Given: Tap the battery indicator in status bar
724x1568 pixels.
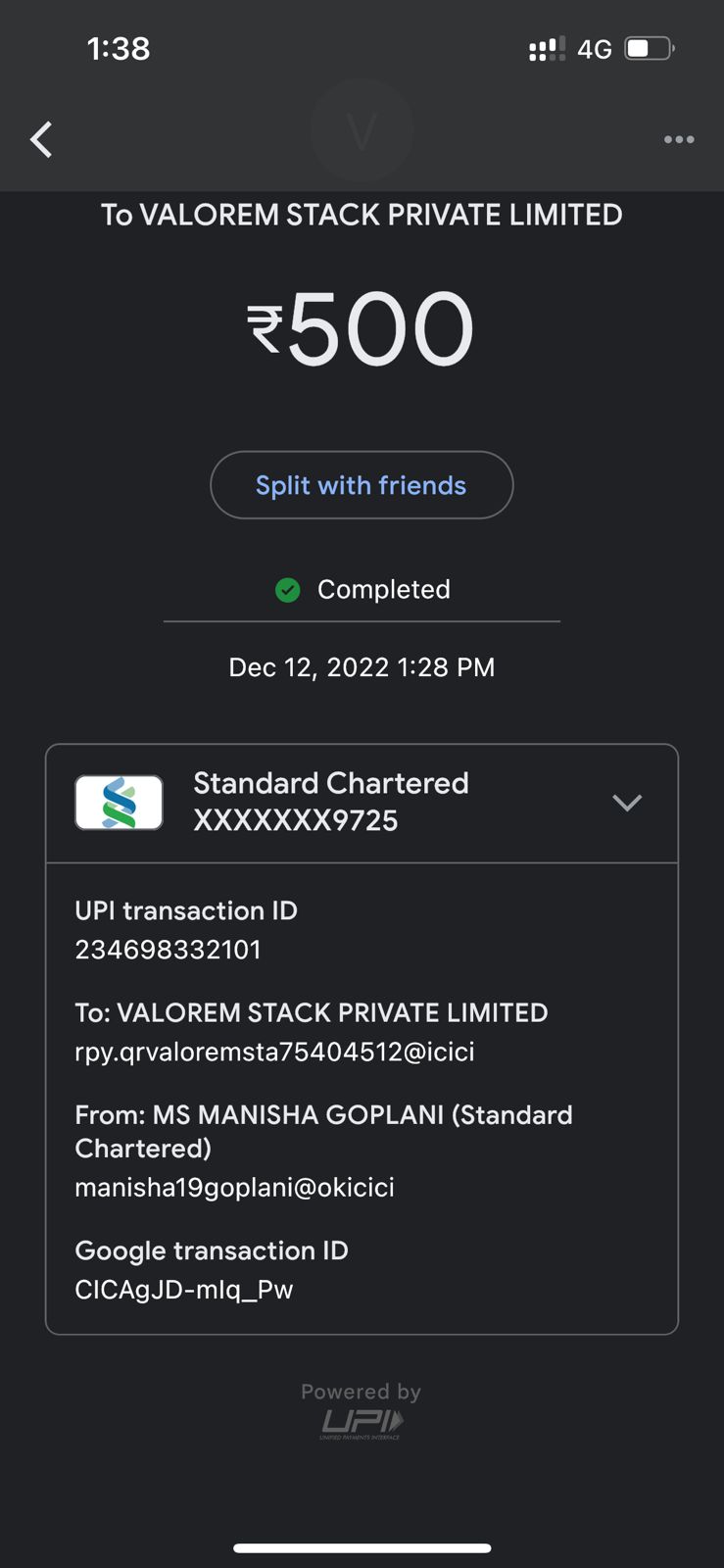Looking at the screenshot, I should (x=651, y=48).
